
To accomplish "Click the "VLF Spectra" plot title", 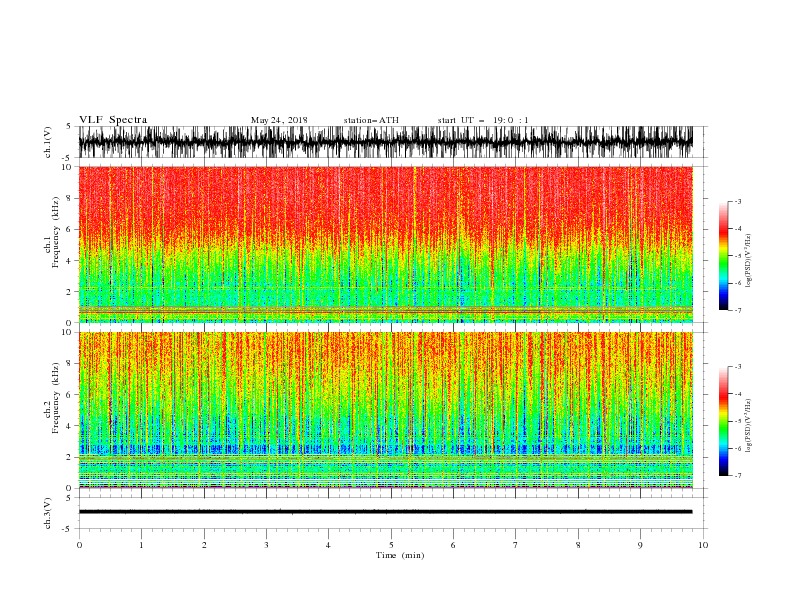I will pyautogui.click(x=113, y=120).
